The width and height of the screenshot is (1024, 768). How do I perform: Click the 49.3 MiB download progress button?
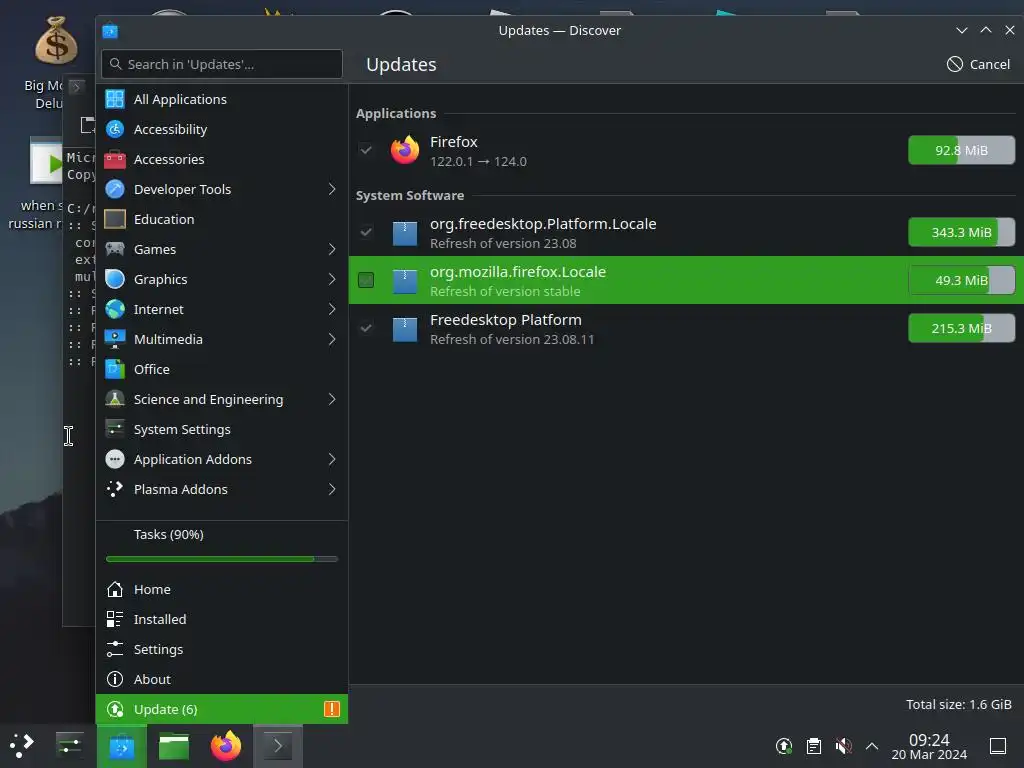pyautogui.click(x=961, y=281)
